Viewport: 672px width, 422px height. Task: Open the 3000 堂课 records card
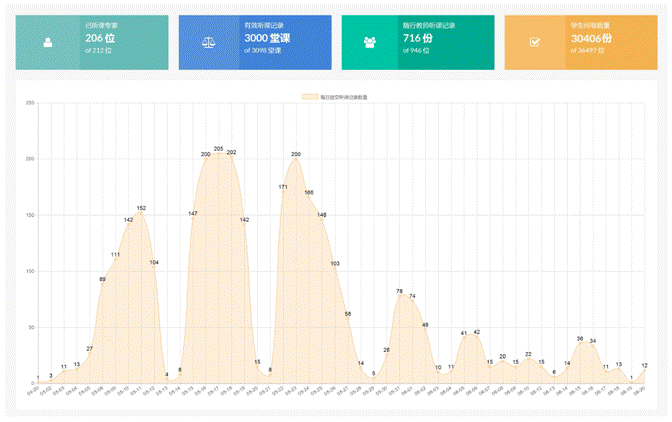[255, 42]
